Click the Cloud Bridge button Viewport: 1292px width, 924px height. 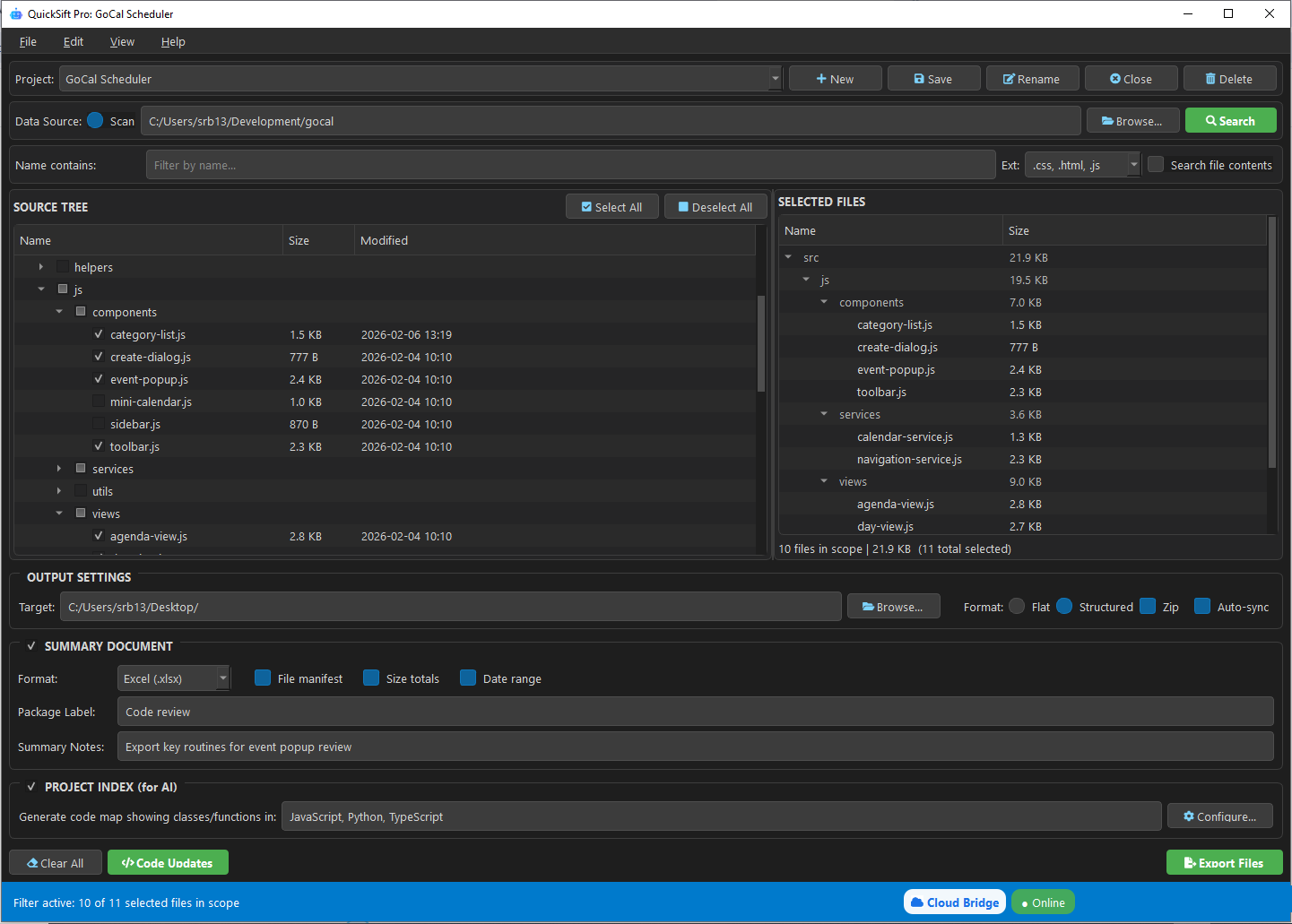point(954,902)
